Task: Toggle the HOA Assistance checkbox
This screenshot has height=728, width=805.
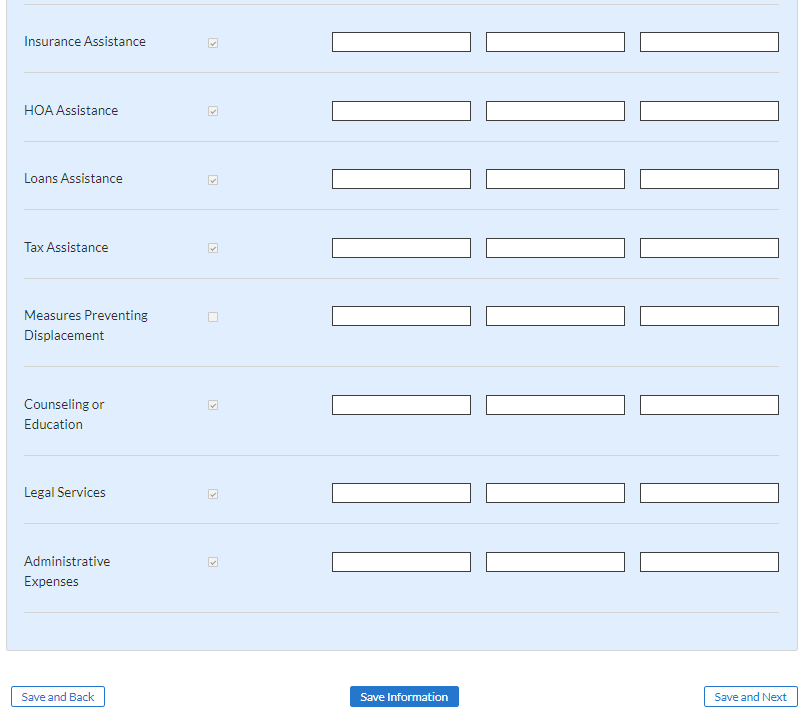Action: tap(213, 111)
